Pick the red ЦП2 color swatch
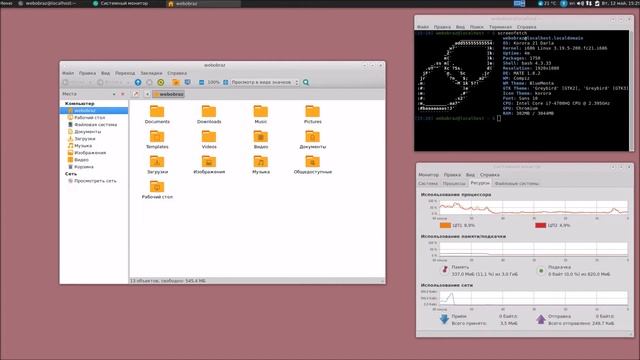Screen dimensions: 640x360 point(540,225)
